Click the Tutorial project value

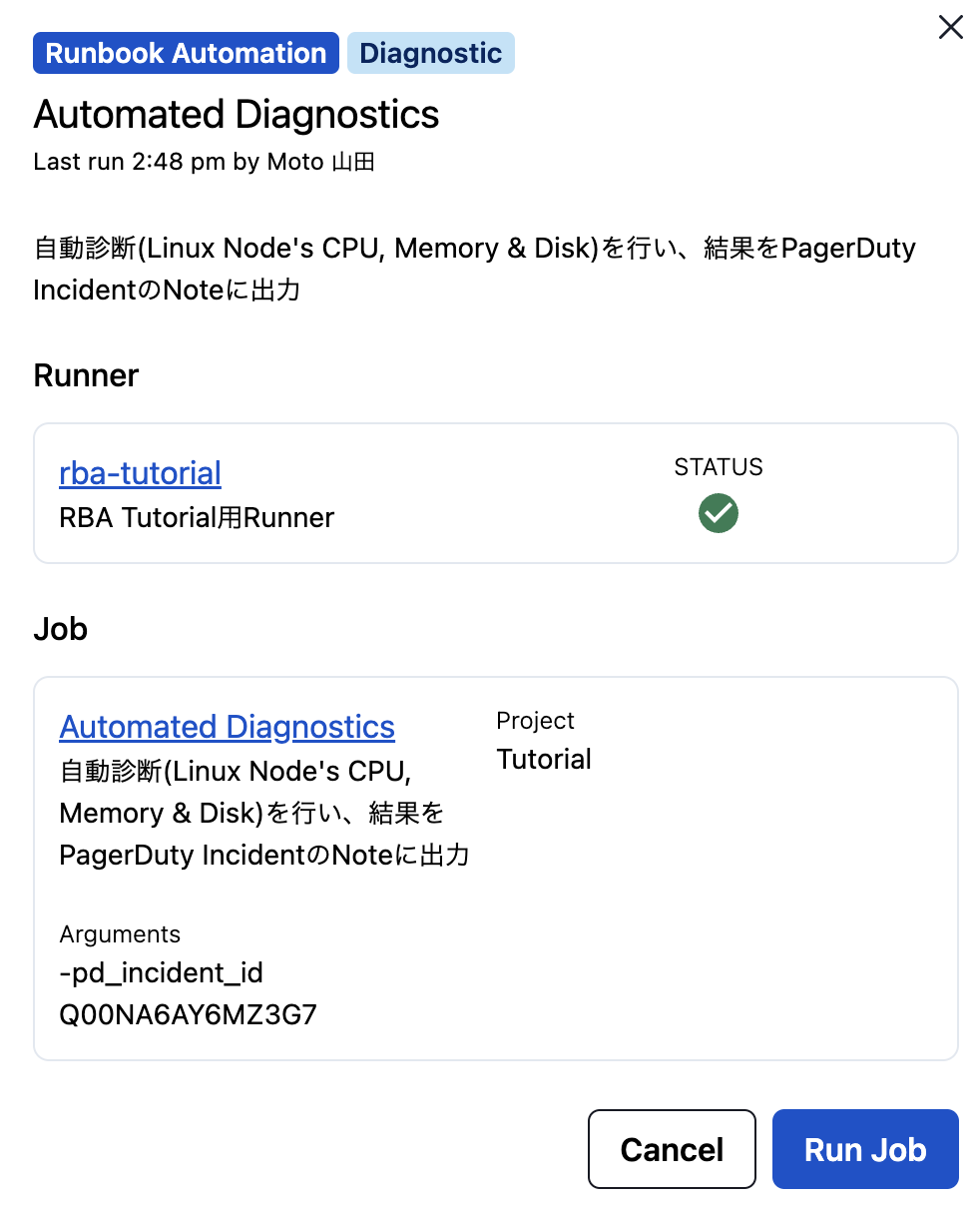(x=544, y=760)
